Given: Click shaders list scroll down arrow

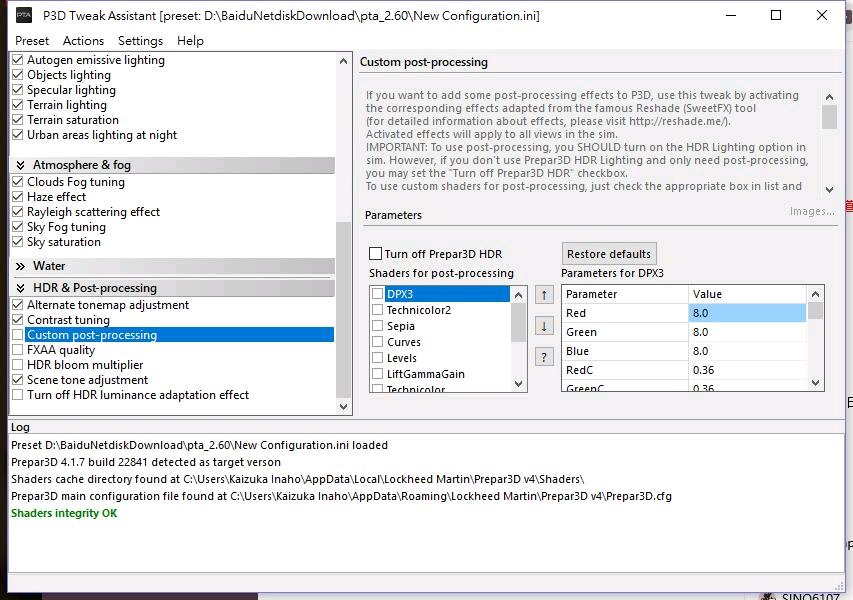Looking at the screenshot, I should (x=518, y=384).
